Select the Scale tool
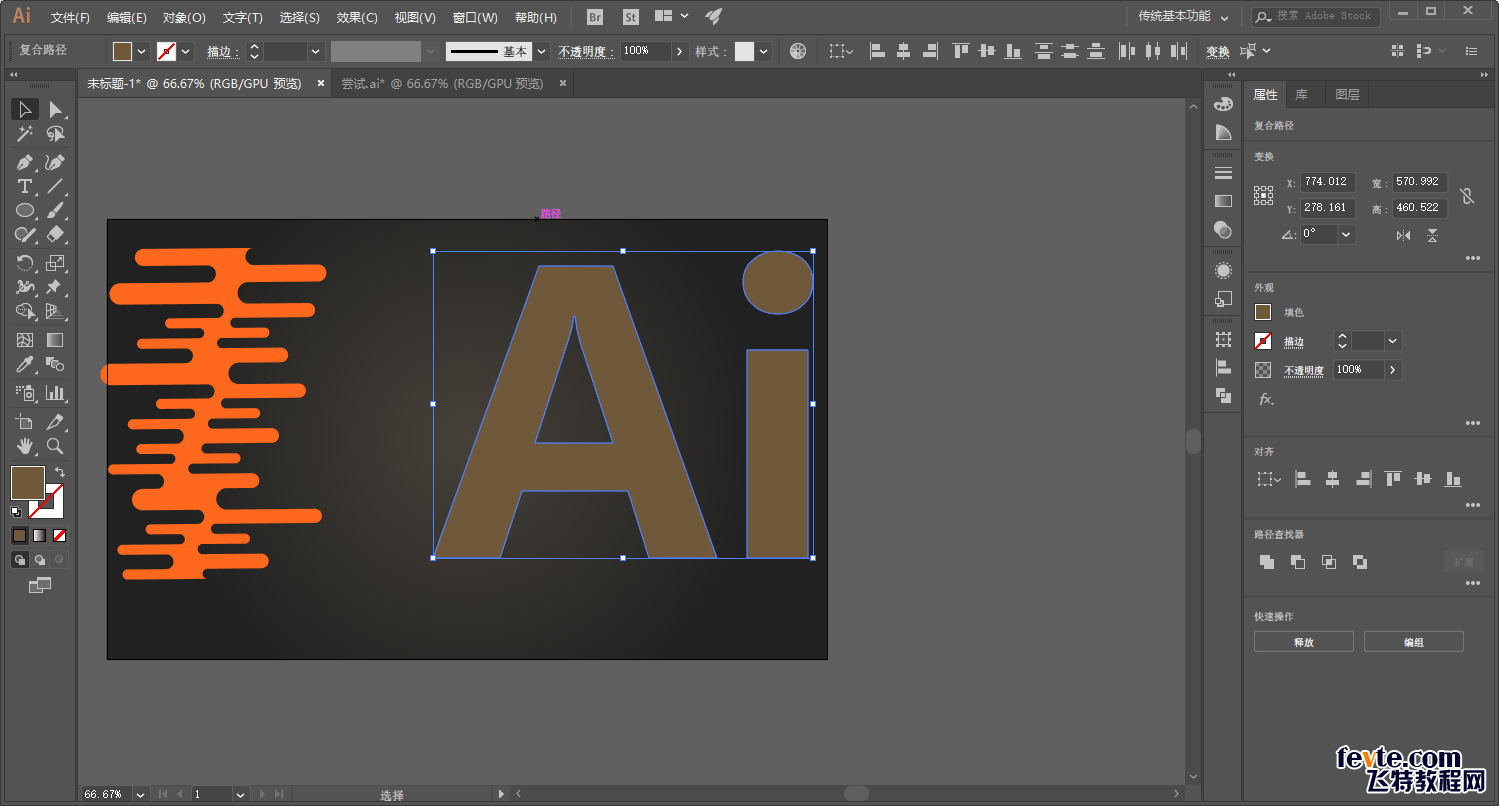 click(55, 263)
